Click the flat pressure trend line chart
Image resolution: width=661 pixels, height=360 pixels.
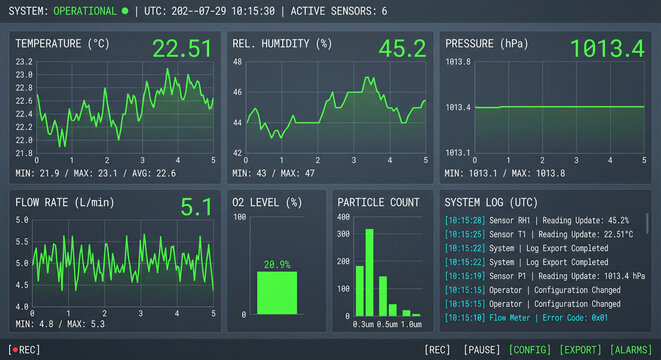(x=559, y=107)
